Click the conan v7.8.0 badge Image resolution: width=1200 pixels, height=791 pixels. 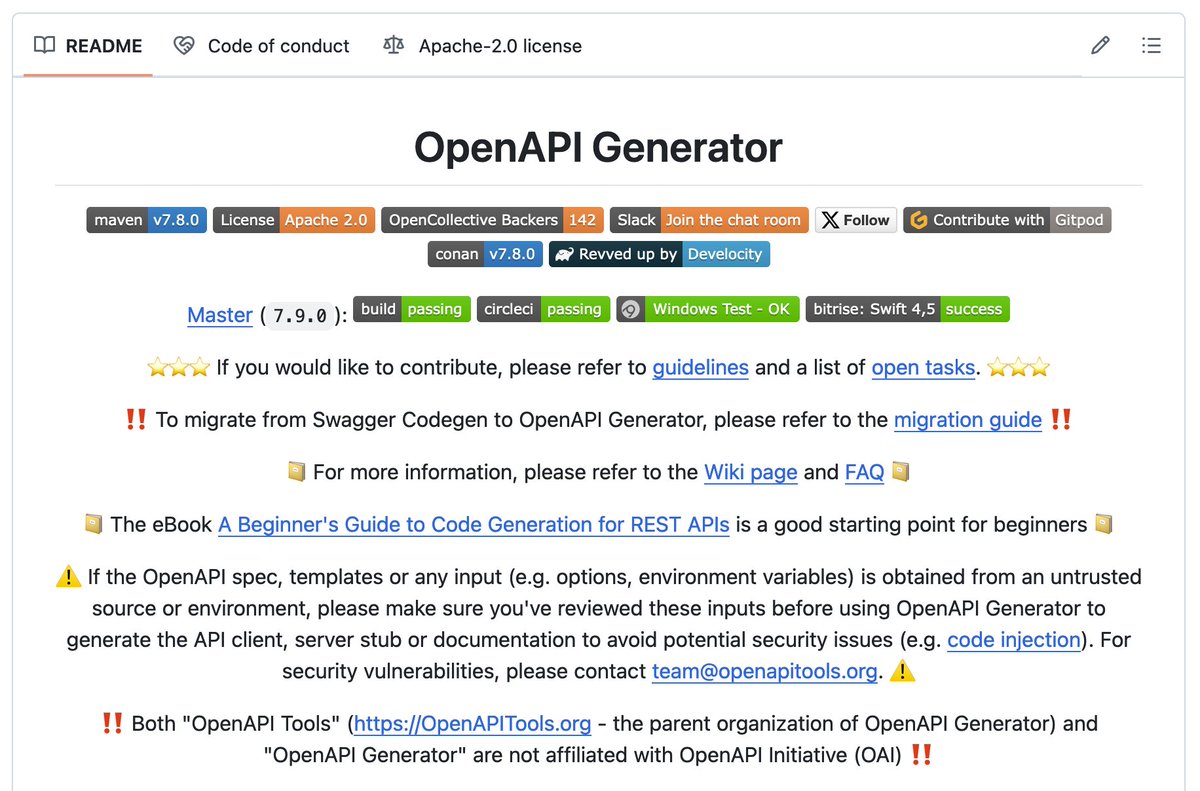(485, 254)
